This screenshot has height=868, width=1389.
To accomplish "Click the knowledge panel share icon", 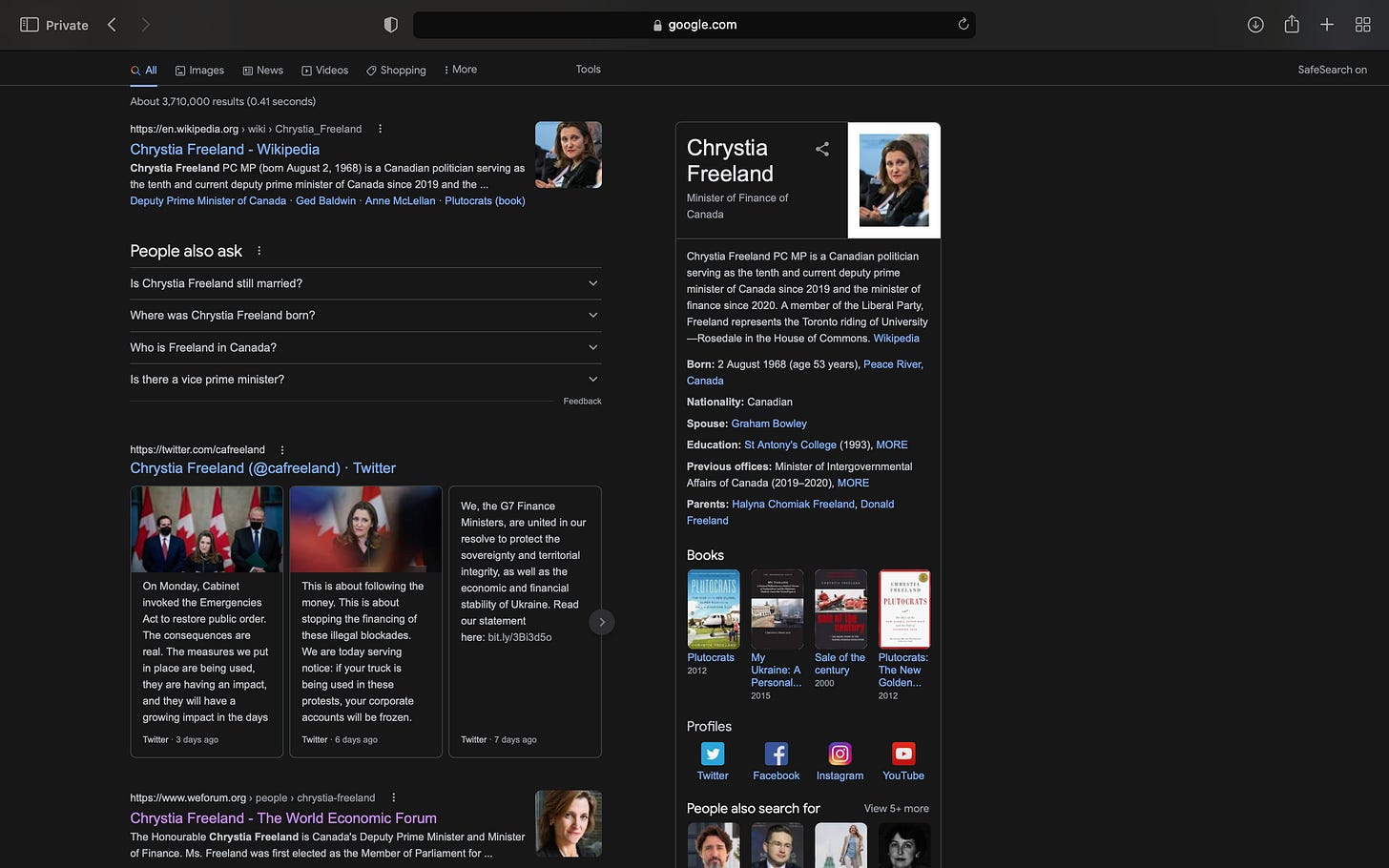I will 822,149.
